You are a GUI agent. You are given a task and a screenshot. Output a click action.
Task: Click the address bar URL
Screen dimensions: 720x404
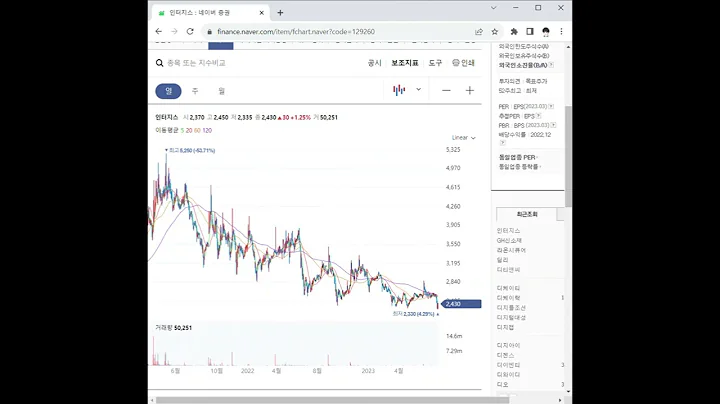coord(296,32)
